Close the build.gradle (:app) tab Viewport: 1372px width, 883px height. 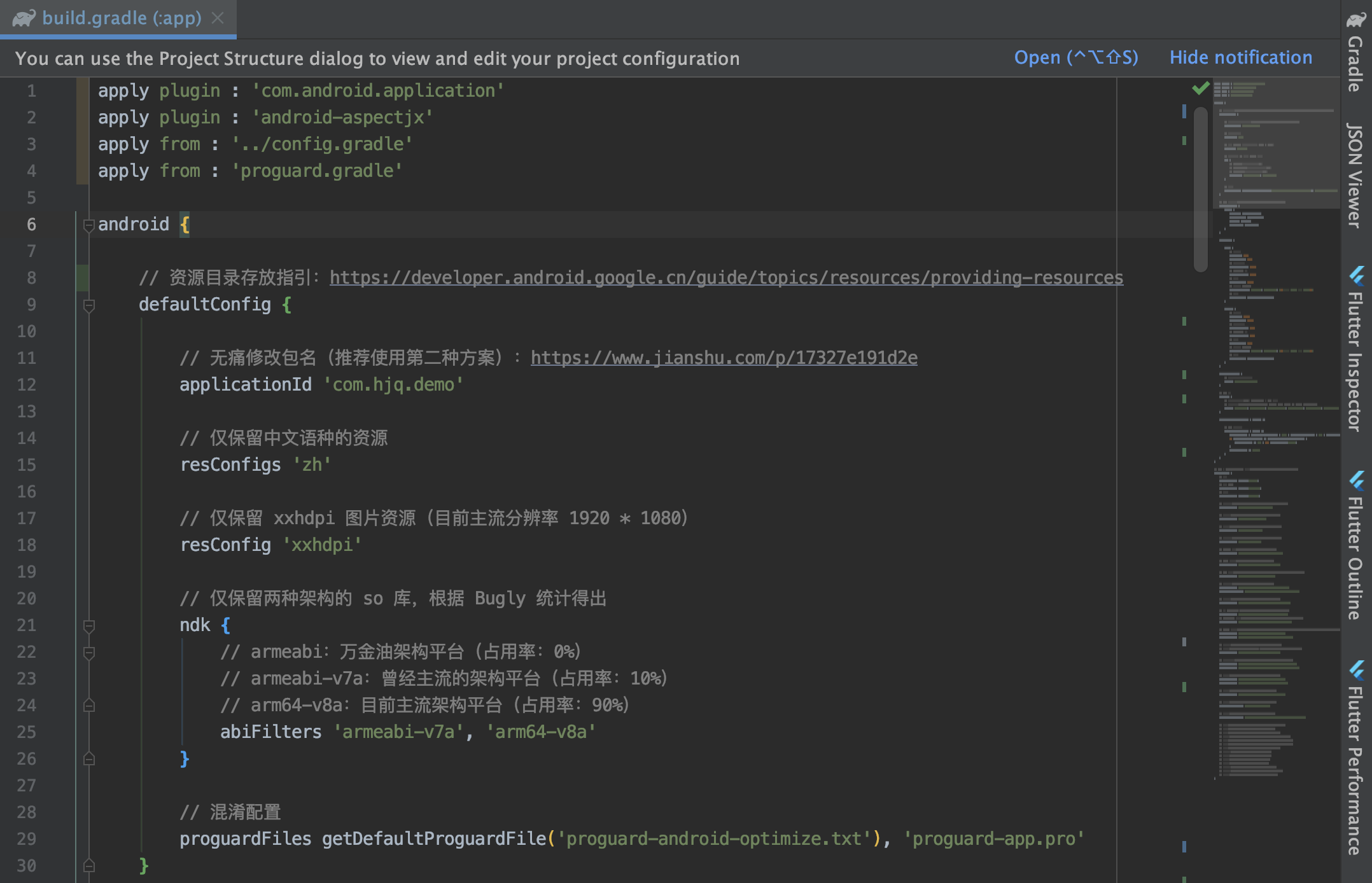coord(218,18)
